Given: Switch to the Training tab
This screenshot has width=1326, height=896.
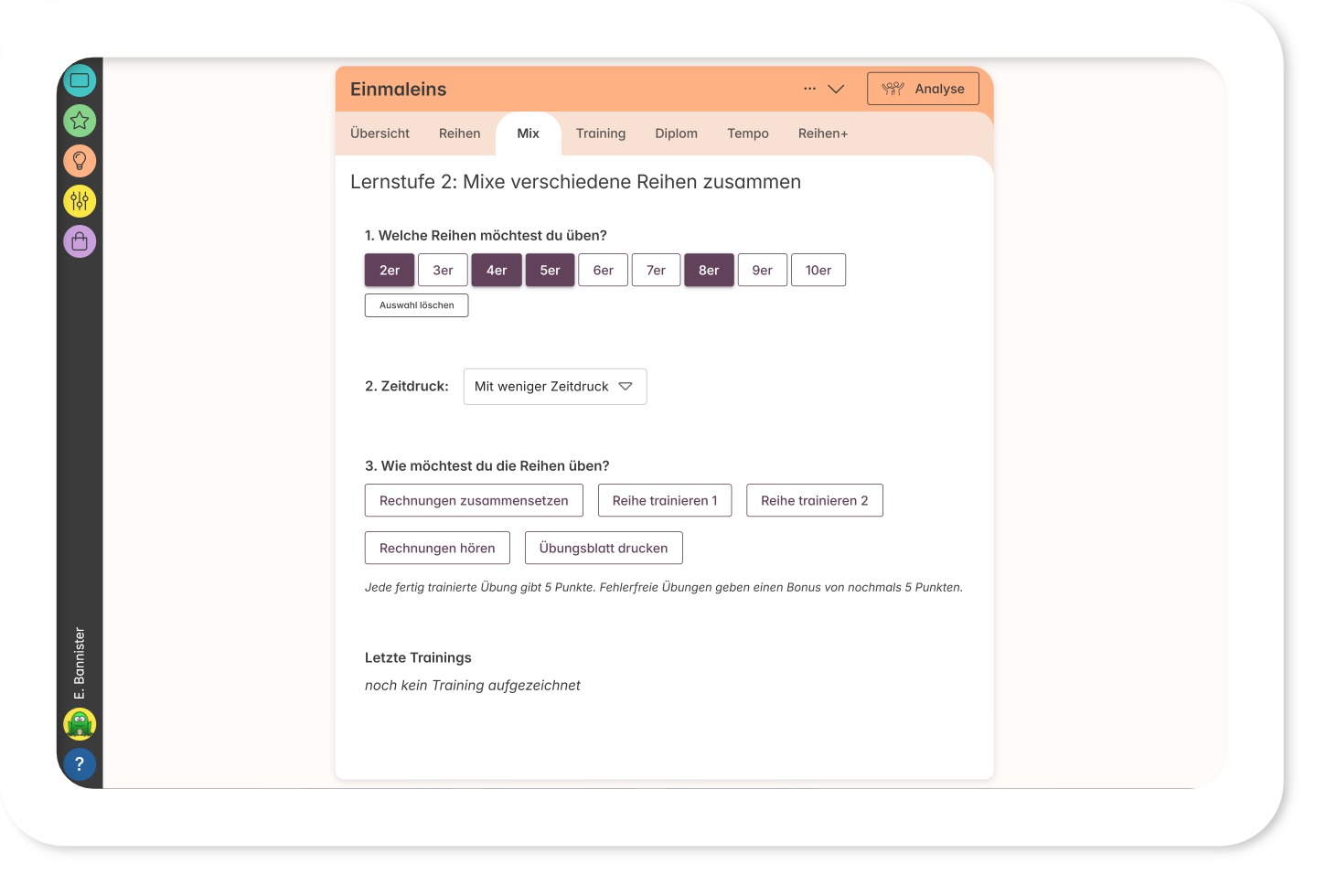Looking at the screenshot, I should pos(601,133).
